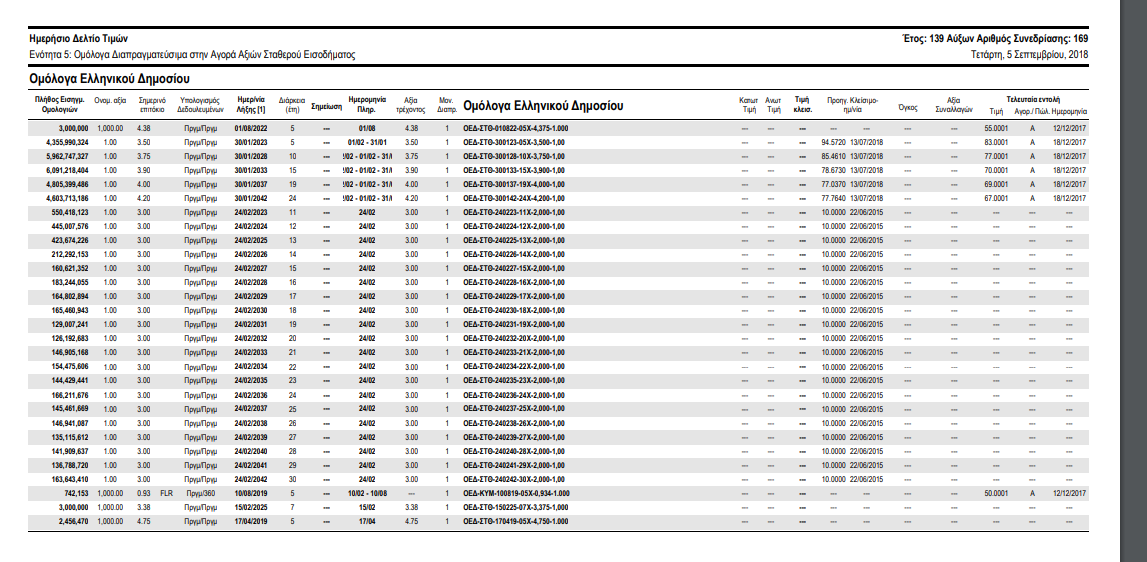Click the column header 'Τιμή κλεισ.'

click(x=802, y=105)
